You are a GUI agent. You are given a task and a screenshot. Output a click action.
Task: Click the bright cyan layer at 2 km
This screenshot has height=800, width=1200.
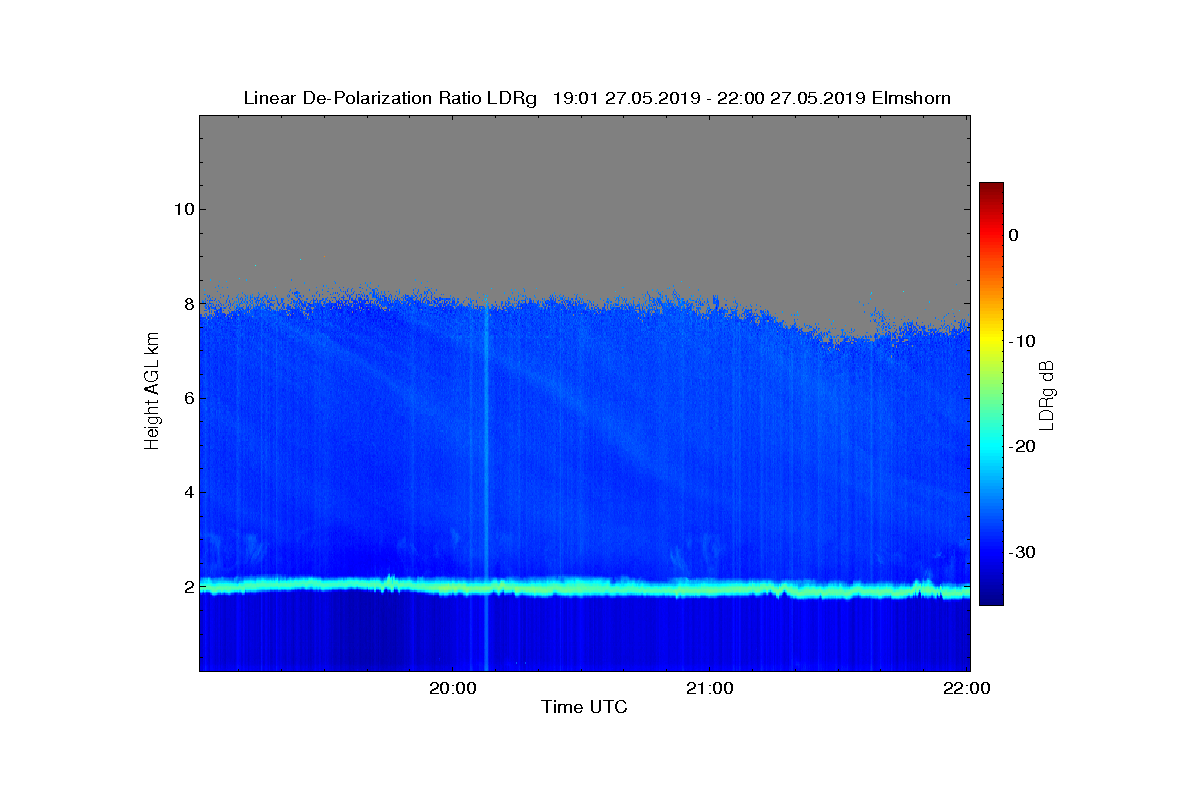click(x=585, y=587)
